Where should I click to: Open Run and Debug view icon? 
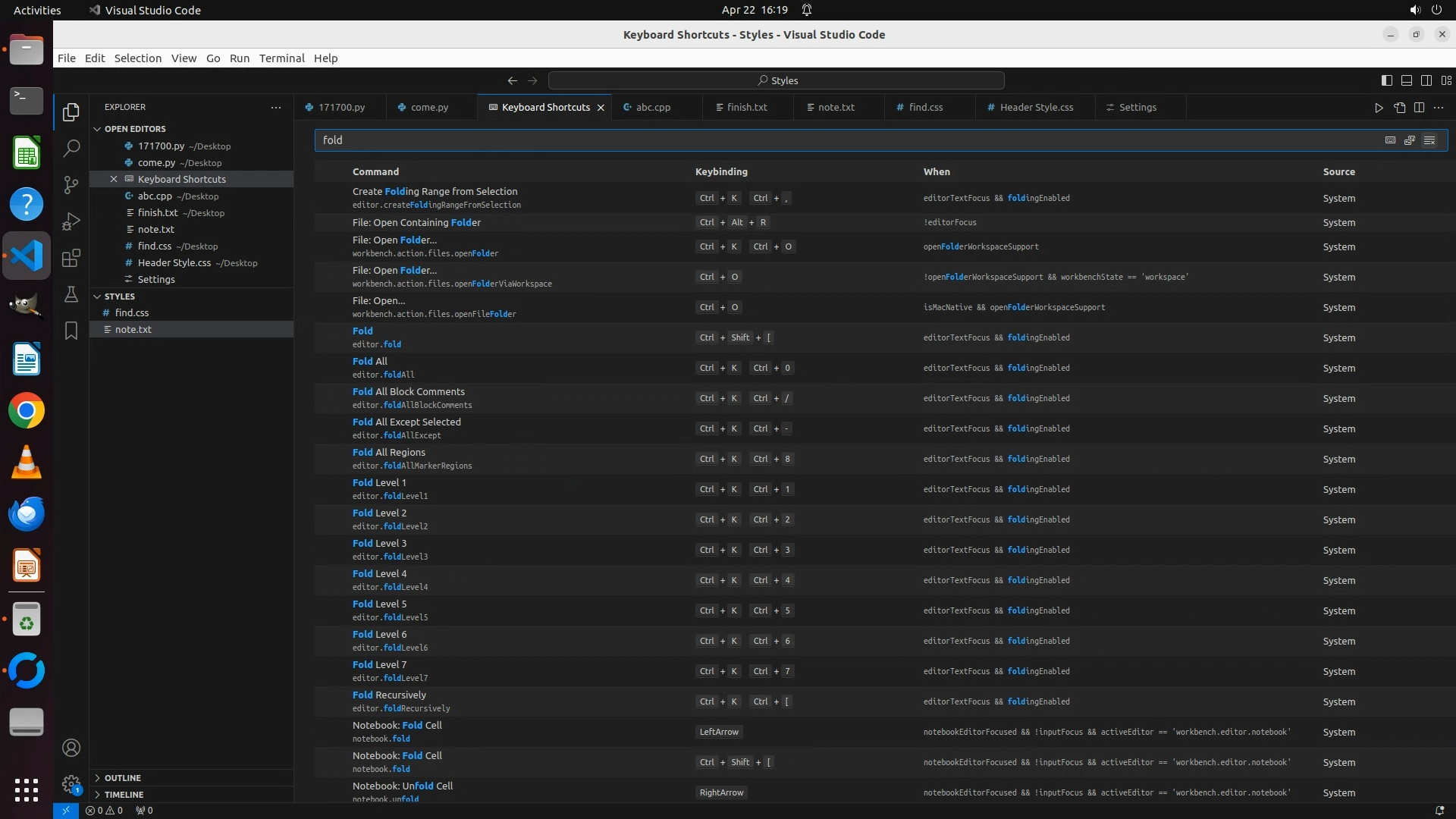(71, 221)
